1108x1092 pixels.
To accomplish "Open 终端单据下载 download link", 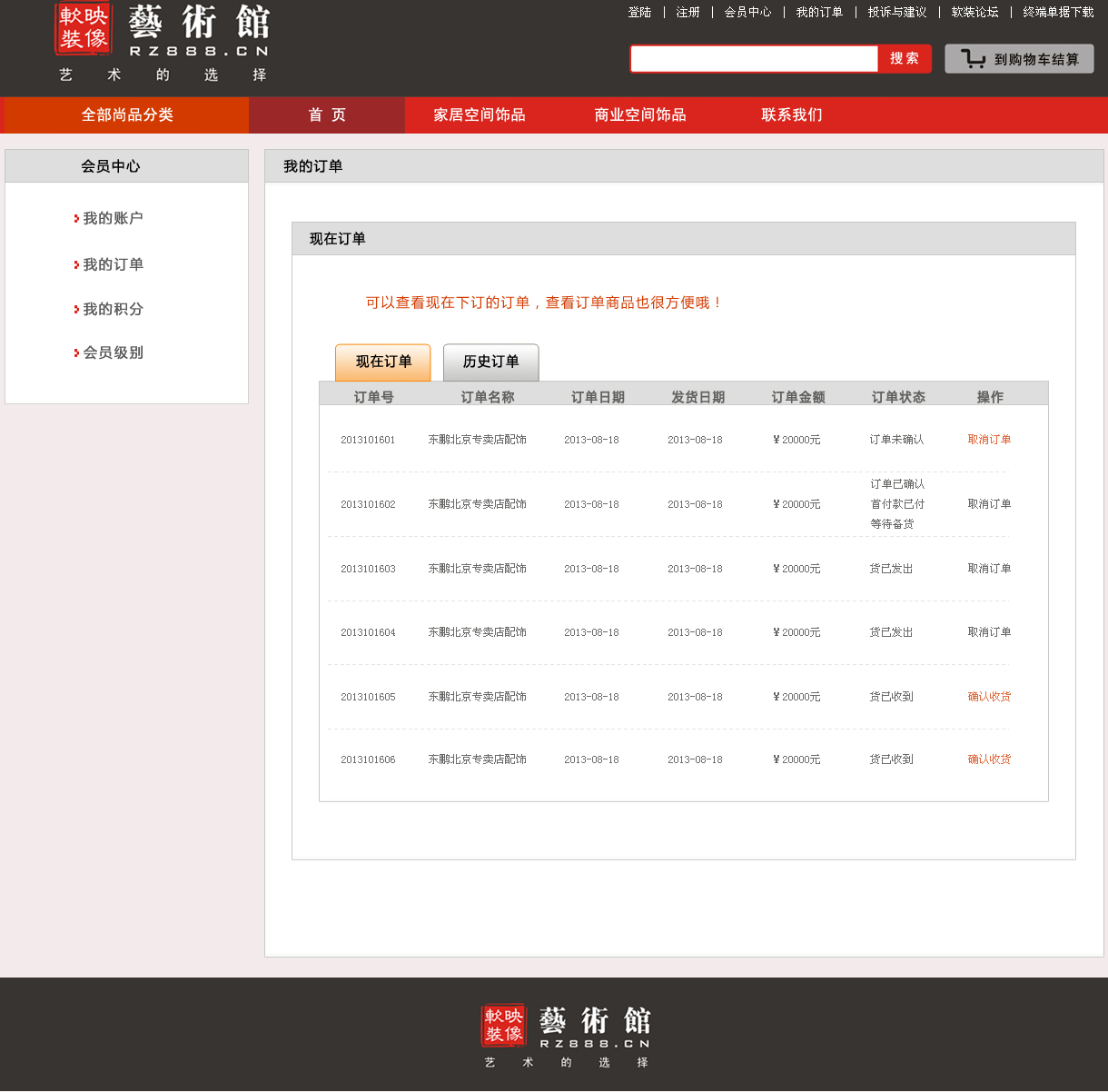I will (x=1058, y=13).
